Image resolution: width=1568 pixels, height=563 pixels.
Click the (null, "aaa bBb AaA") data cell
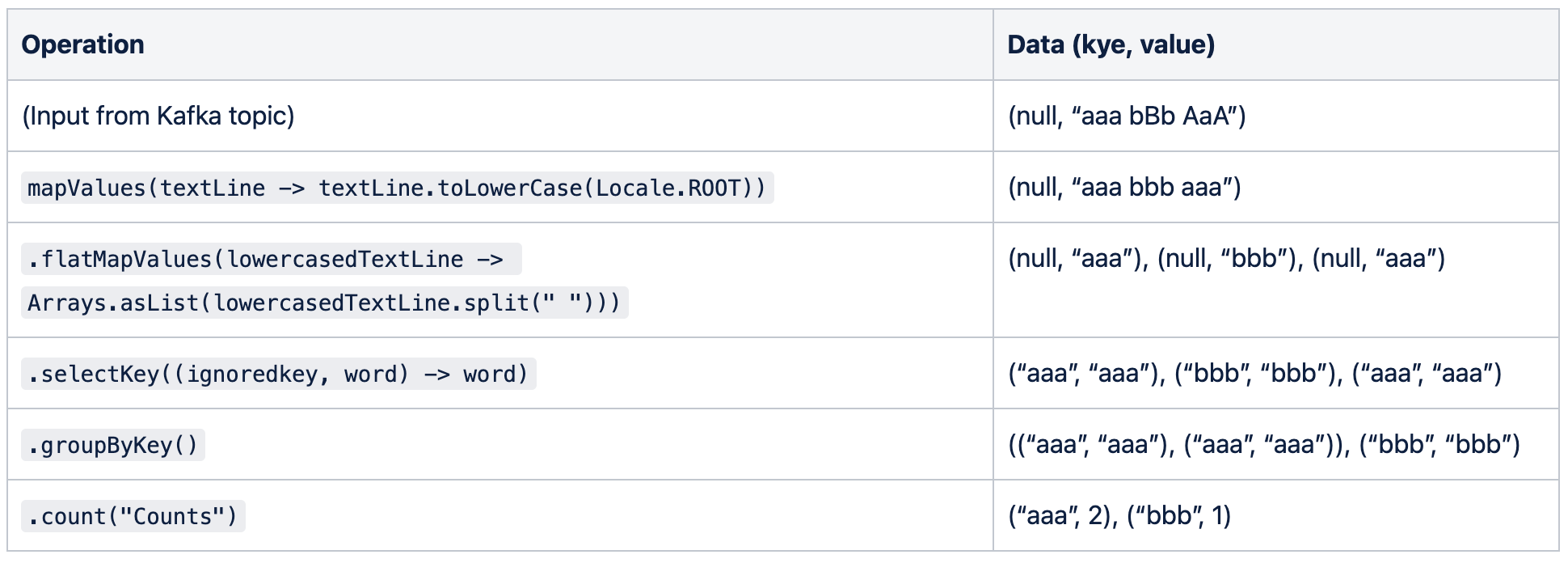(x=1127, y=116)
